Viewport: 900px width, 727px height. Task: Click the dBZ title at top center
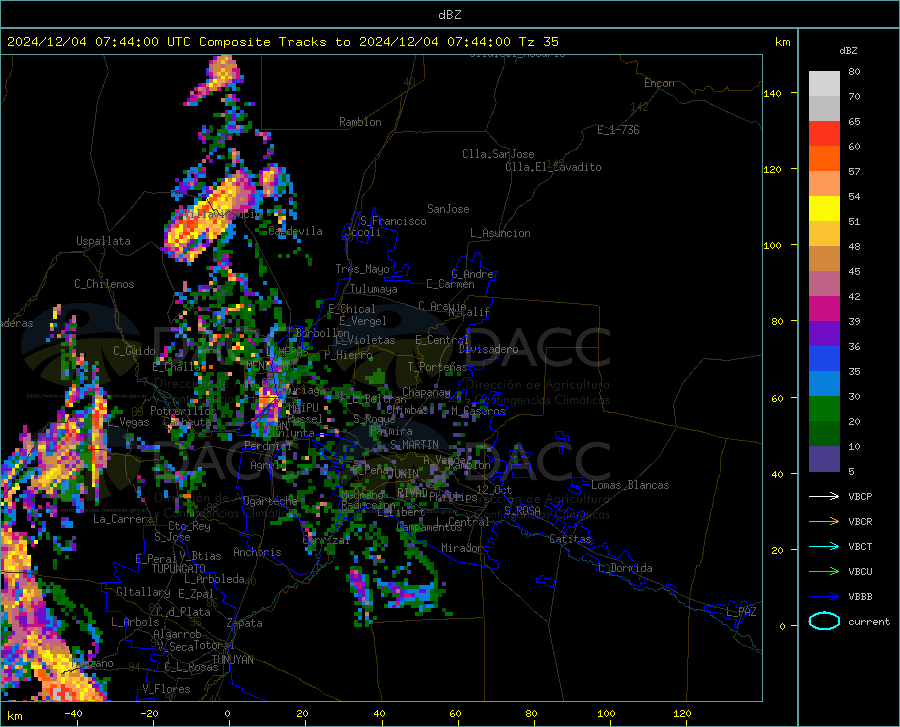449,15
